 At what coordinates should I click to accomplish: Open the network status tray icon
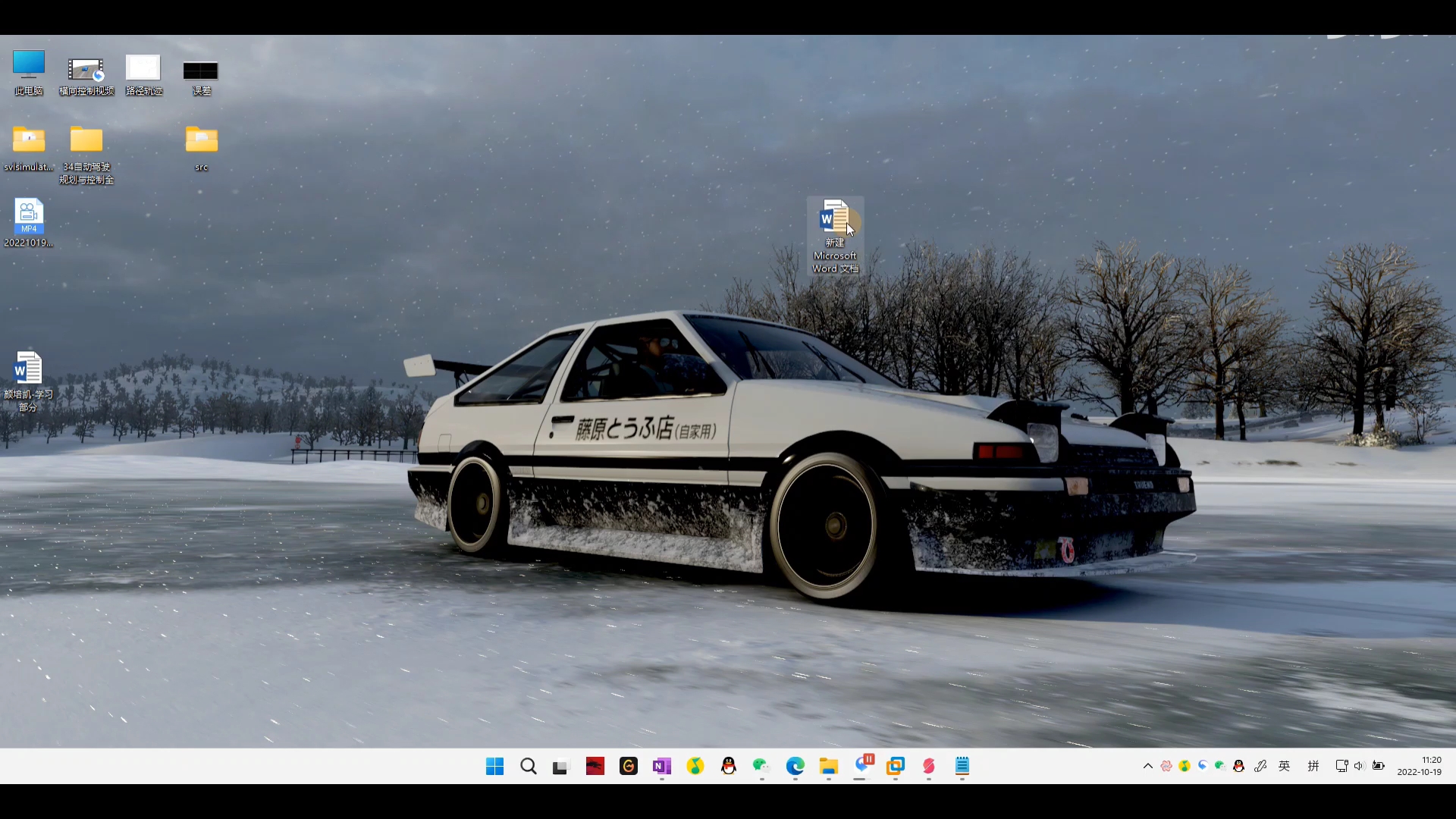pos(1341,767)
